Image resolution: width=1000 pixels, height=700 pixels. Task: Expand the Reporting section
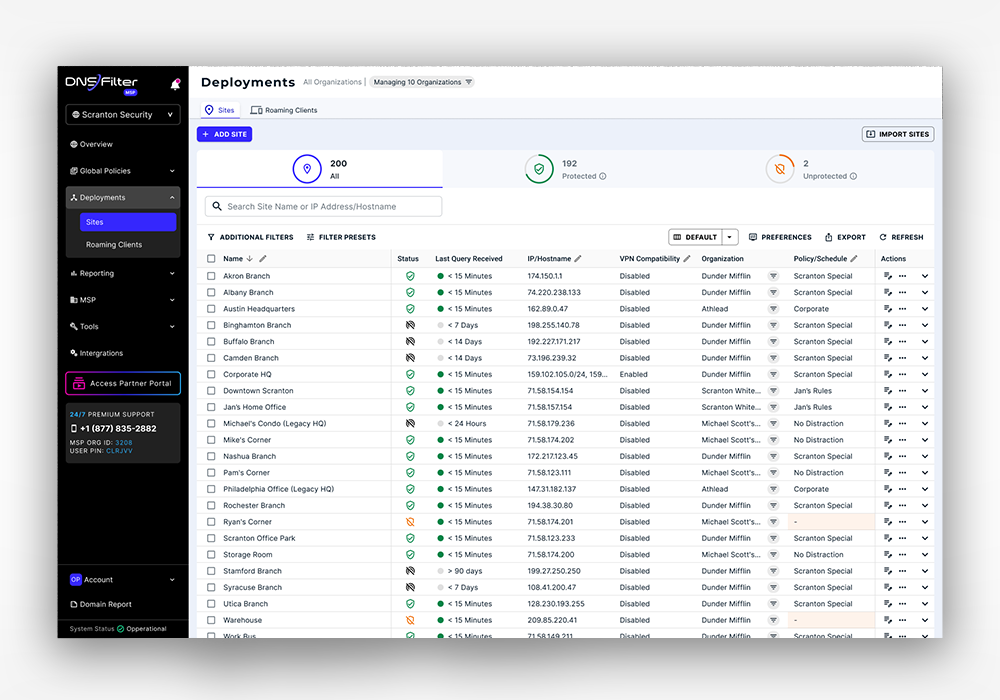tap(123, 273)
